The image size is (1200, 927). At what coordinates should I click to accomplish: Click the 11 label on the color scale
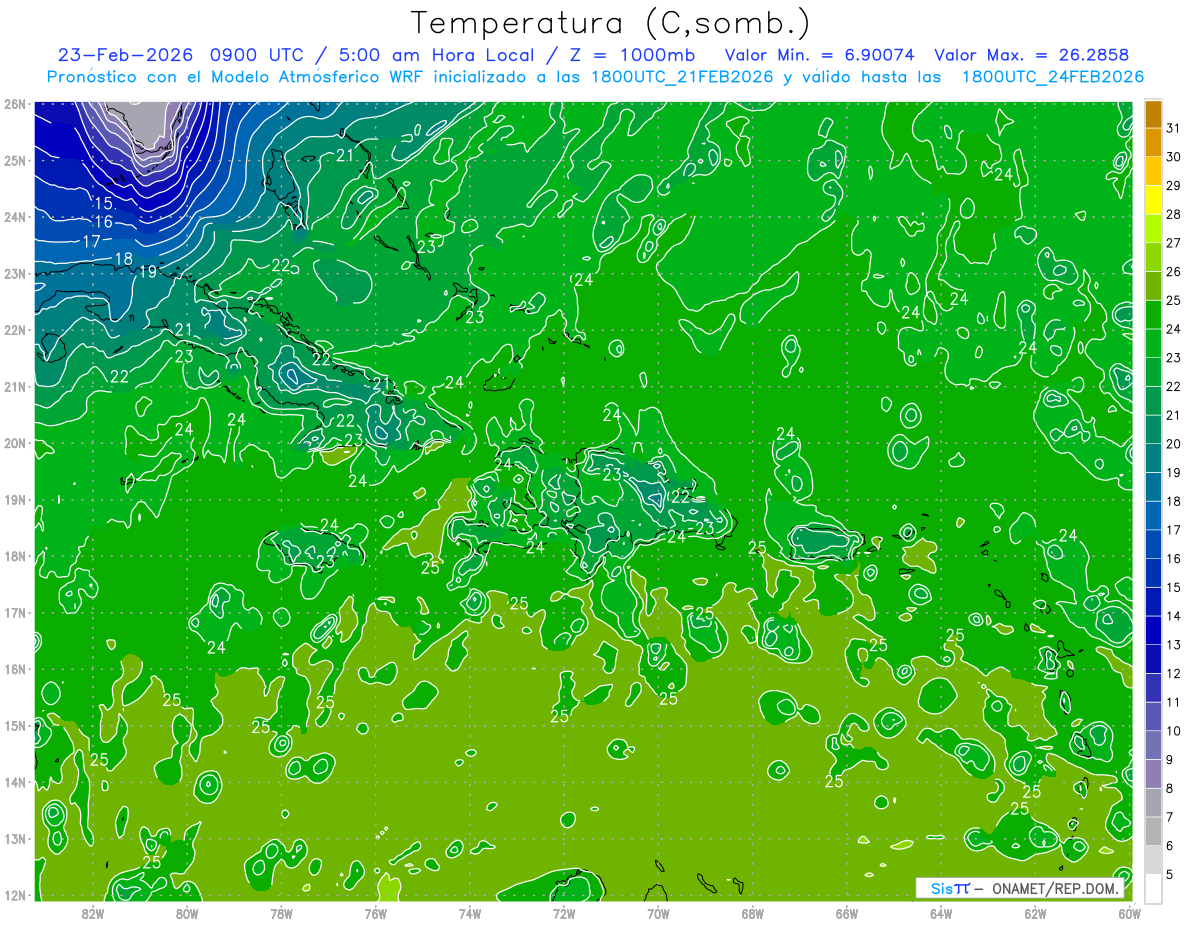pyautogui.click(x=1173, y=702)
